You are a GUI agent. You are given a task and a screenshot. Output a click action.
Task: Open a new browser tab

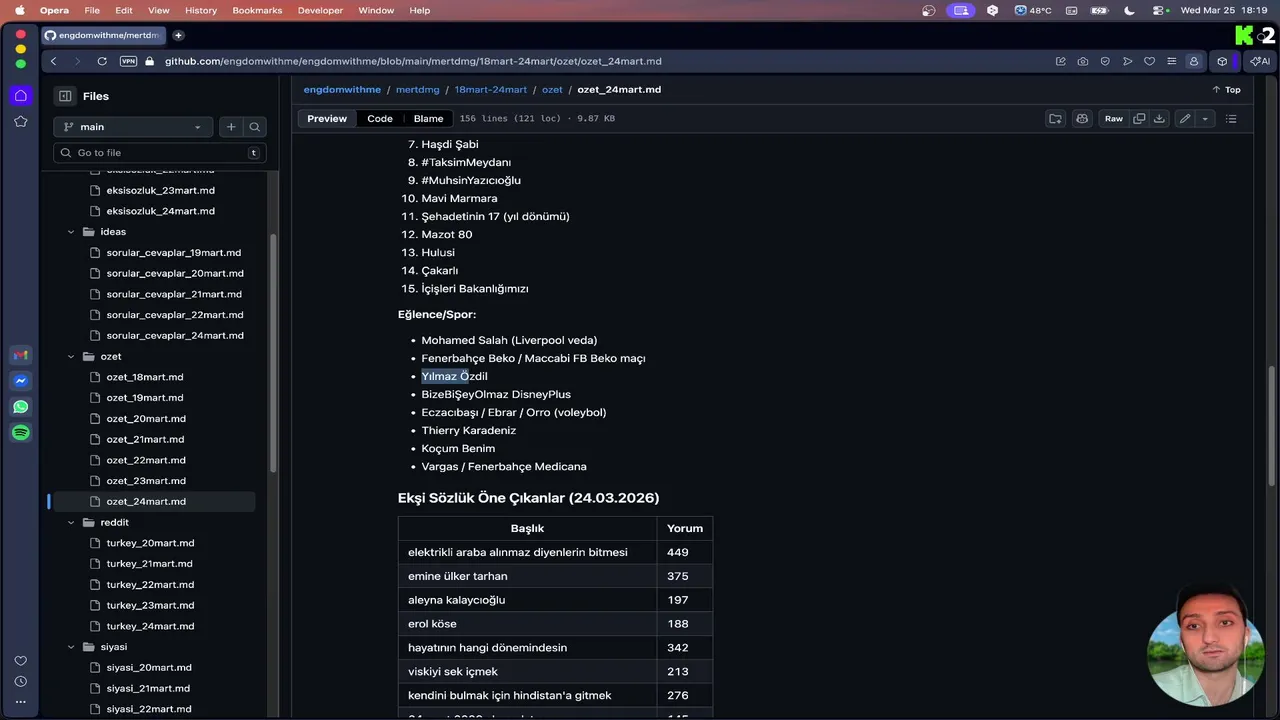click(x=178, y=35)
